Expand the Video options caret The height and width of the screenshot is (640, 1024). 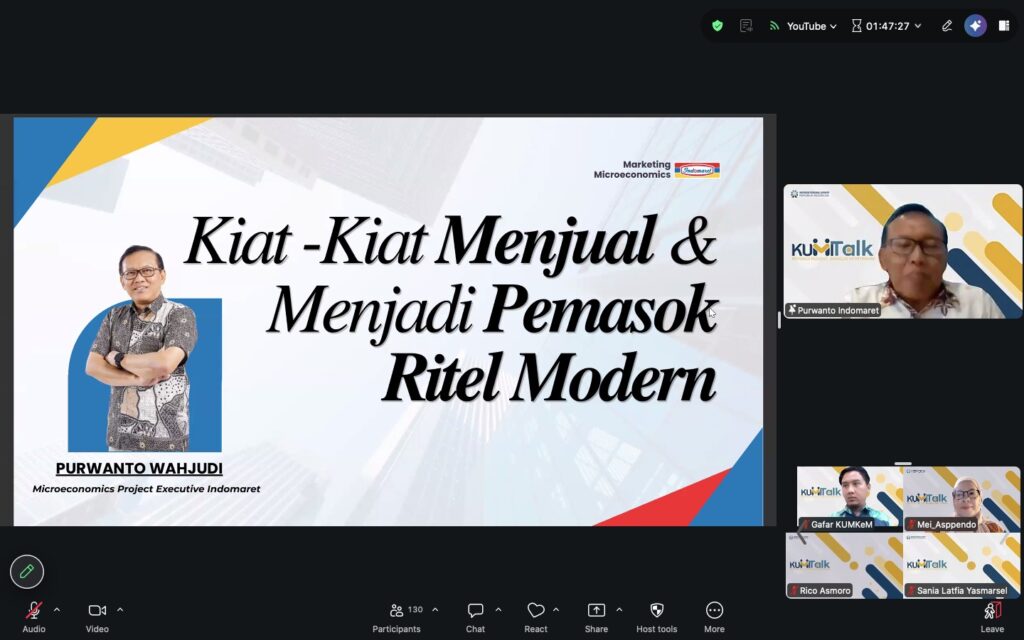click(x=120, y=610)
